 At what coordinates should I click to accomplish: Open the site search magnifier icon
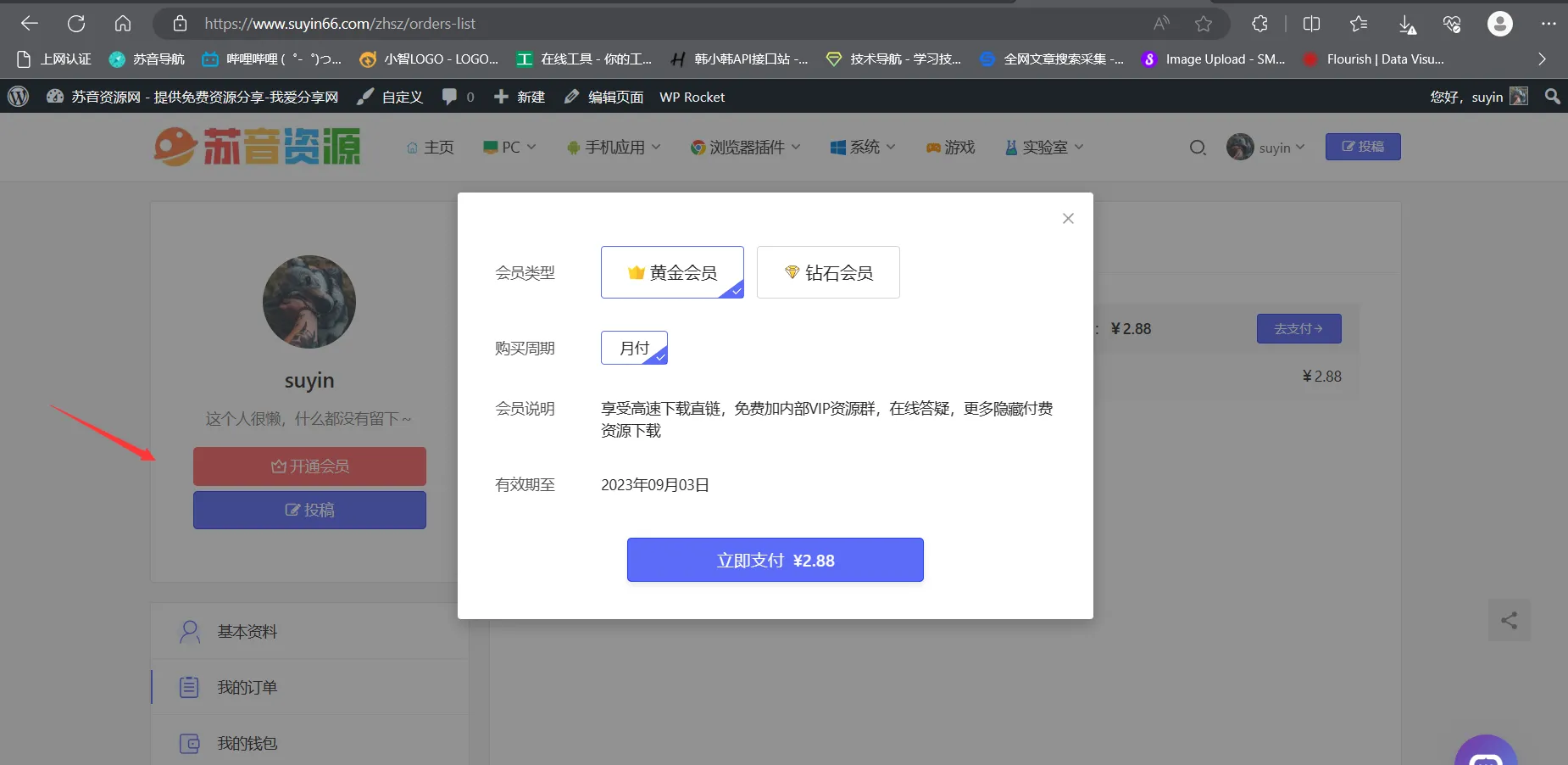pos(1197,148)
